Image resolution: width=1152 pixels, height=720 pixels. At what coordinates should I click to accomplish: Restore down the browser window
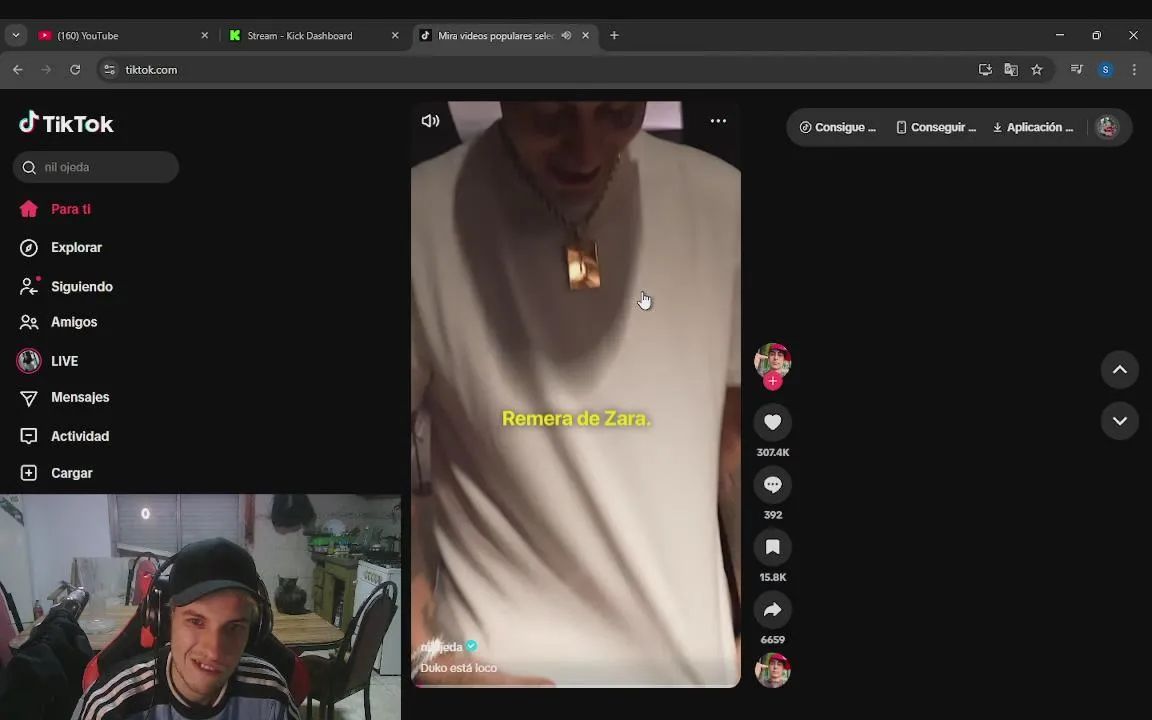pos(1096,35)
